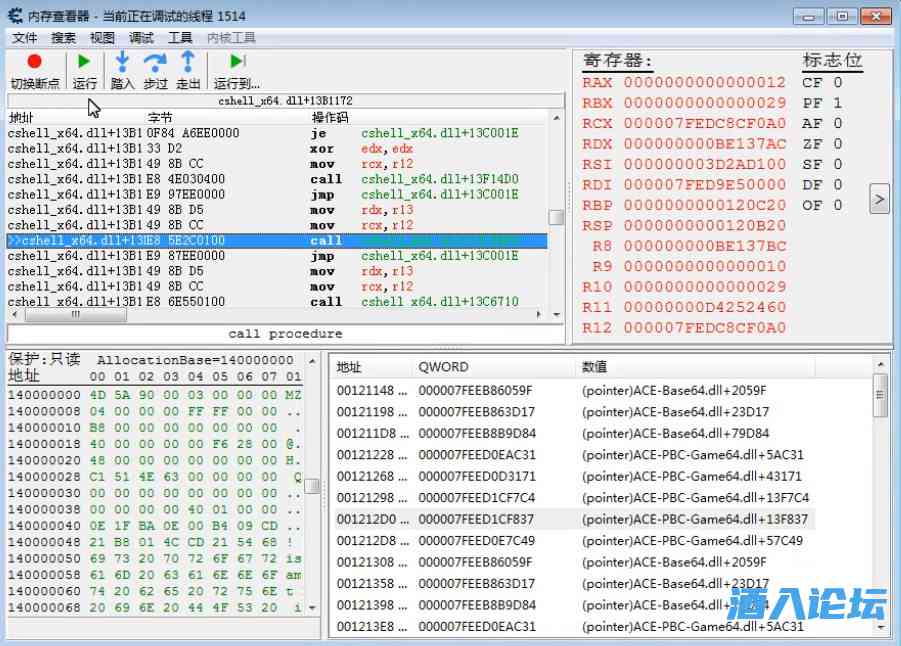Click the Cheat Engine title bar icon
The width and height of the screenshot is (901, 646).
tap(14, 16)
